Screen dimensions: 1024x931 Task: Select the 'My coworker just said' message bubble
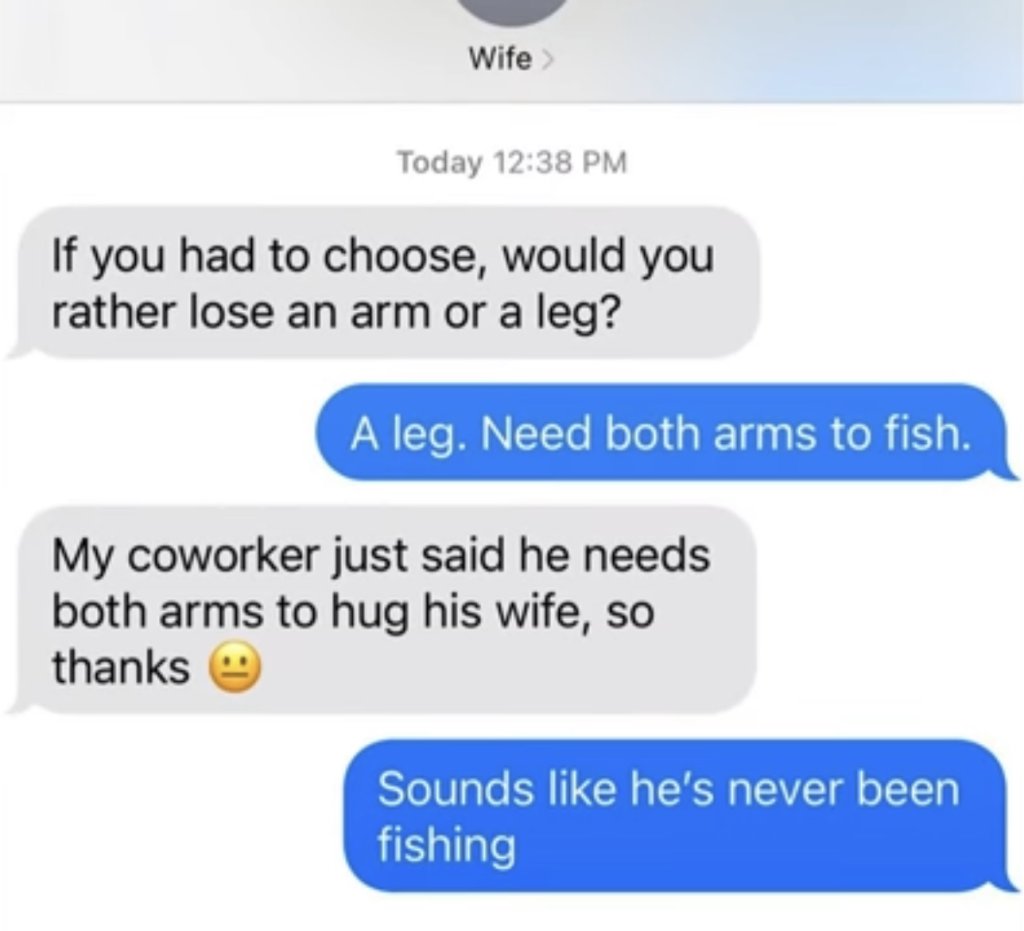382,610
